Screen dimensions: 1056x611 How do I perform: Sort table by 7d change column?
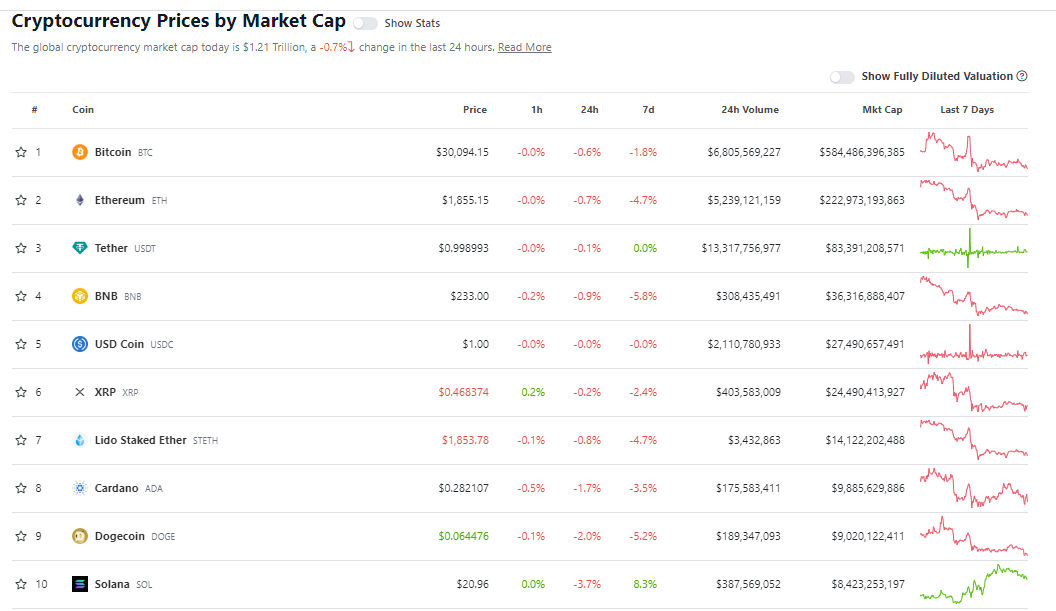pos(648,110)
